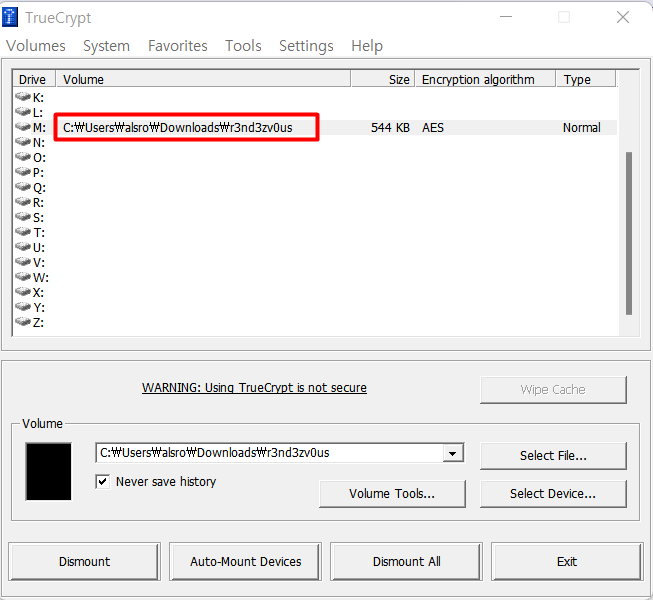Sort by the Type column header
Viewport: 653px width, 600px height.
coord(586,79)
